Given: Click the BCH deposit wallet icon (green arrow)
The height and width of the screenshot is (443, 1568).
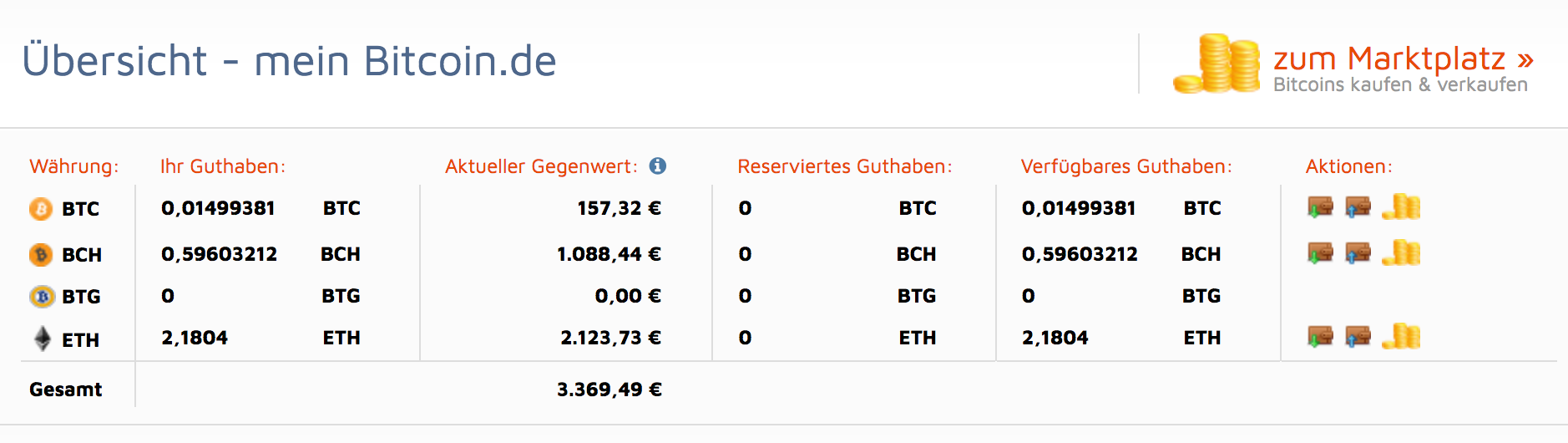Looking at the screenshot, I should (x=1320, y=252).
